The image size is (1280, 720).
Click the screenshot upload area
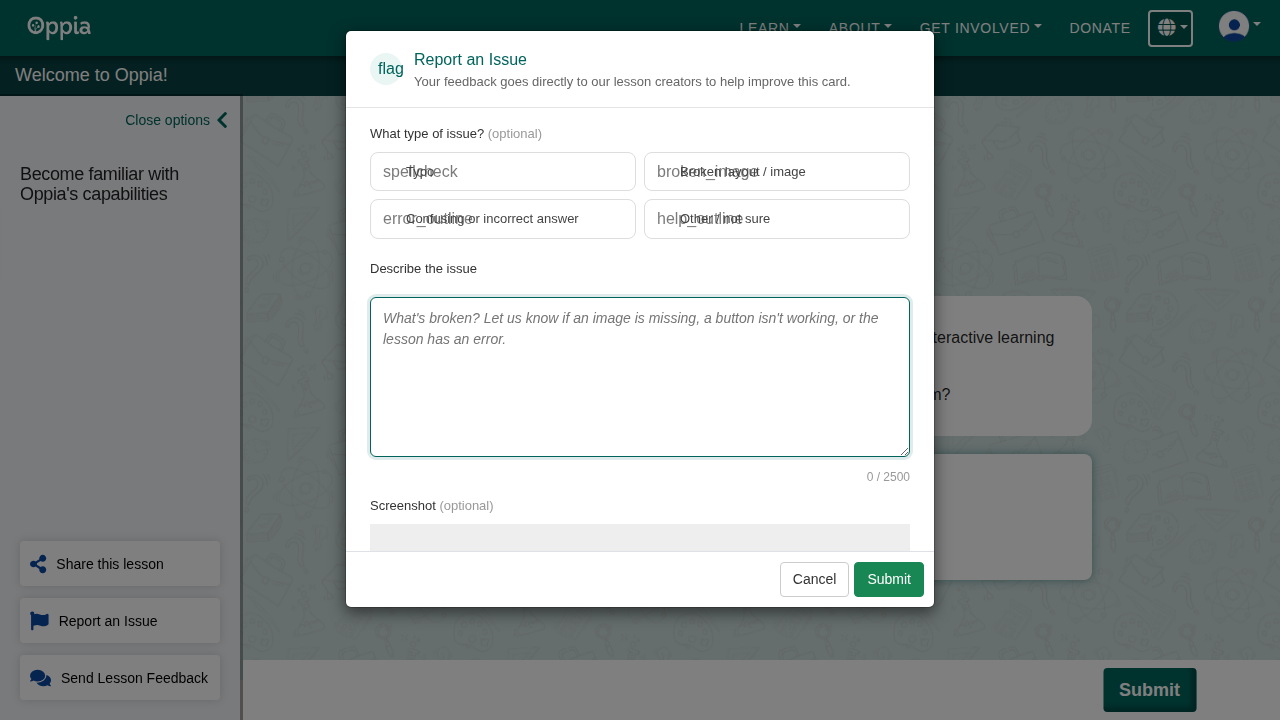tap(640, 537)
